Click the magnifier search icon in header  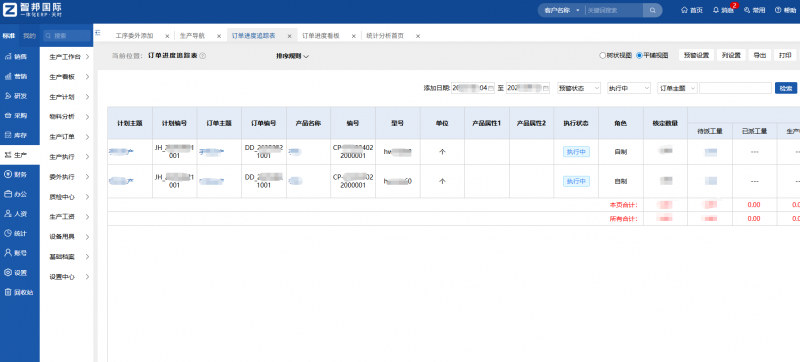coord(652,10)
